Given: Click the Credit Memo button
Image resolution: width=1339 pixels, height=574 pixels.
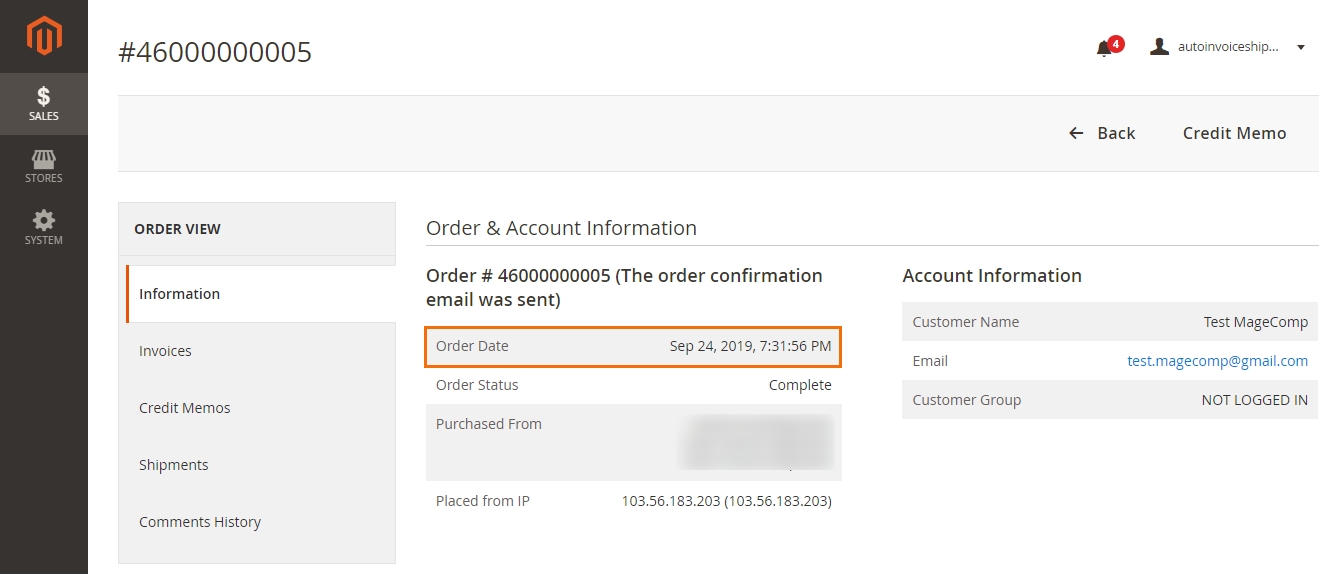Looking at the screenshot, I should [1234, 133].
